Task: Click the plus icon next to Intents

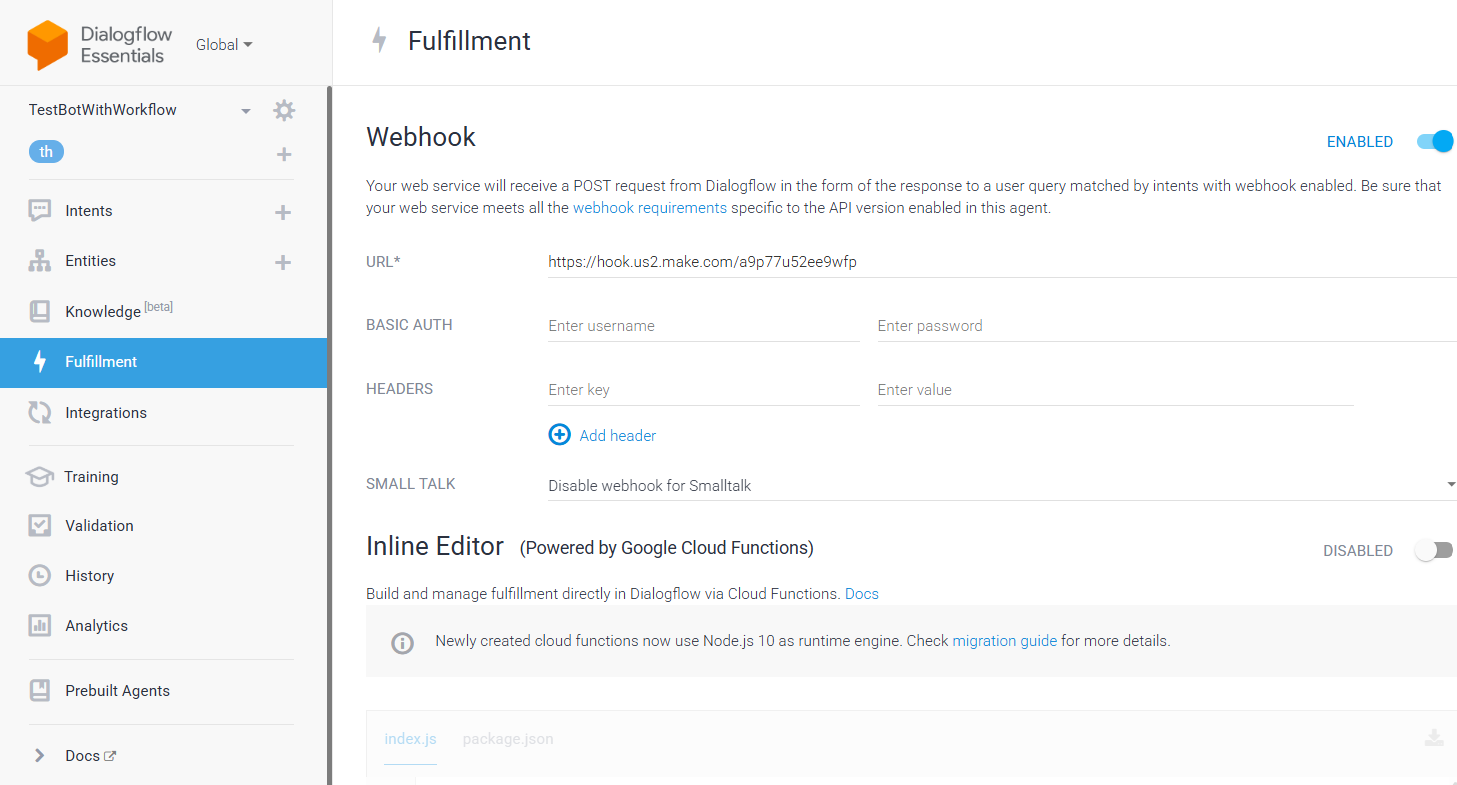Action: 283,212
